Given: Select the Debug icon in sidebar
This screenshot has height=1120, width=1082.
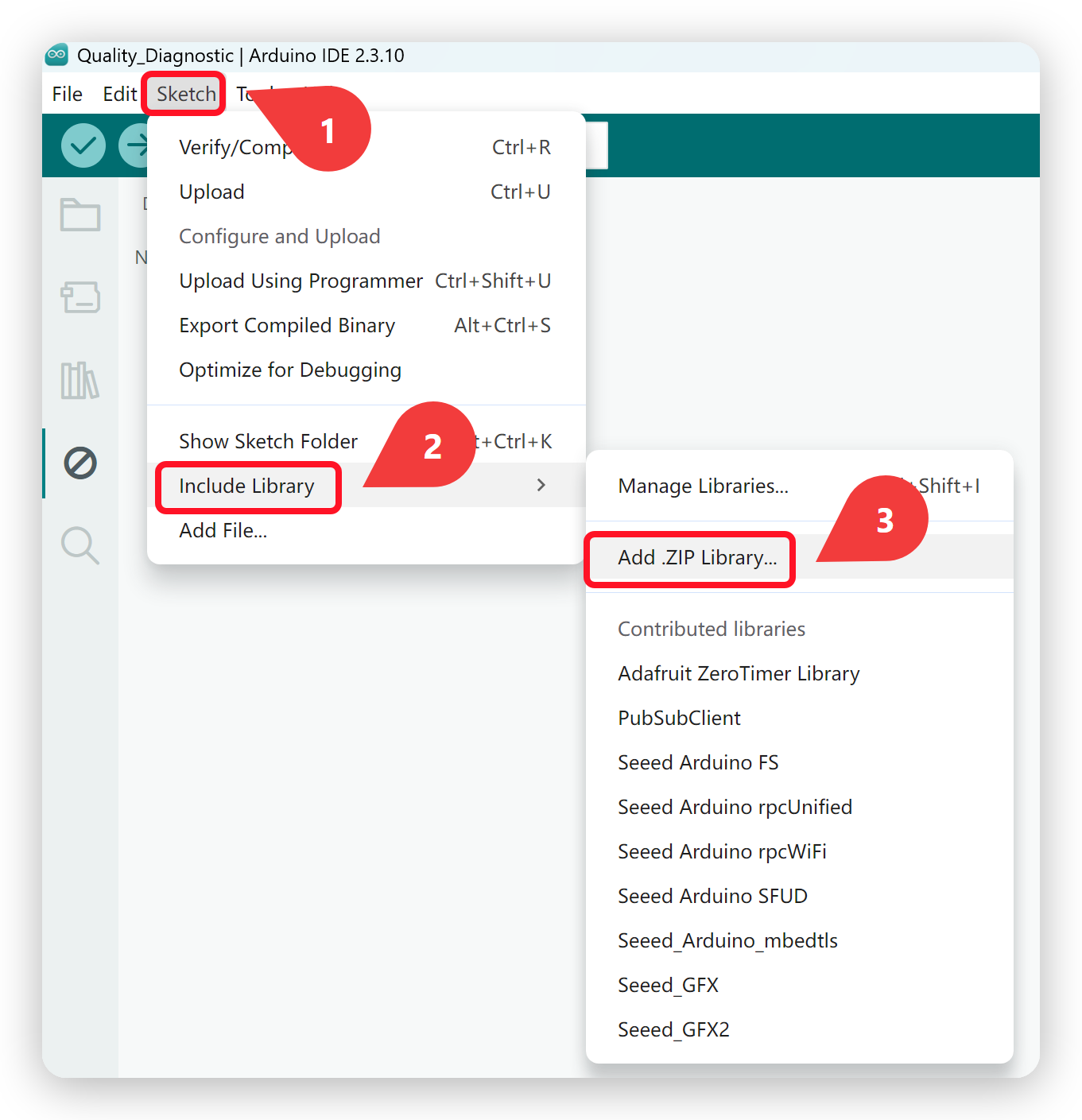Looking at the screenshot, I should [80, 463].
